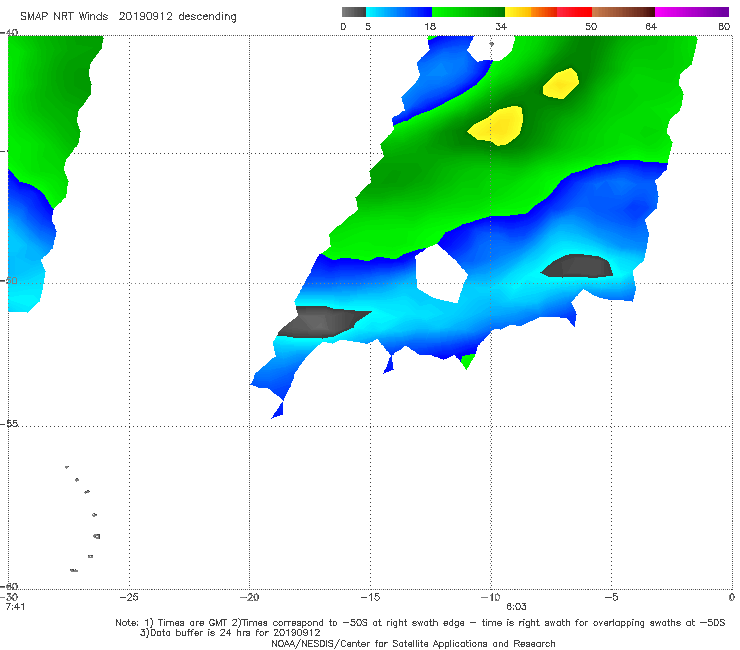Click the latitude axis label '-55'
The image size is (740, 650).
[9, 424]
